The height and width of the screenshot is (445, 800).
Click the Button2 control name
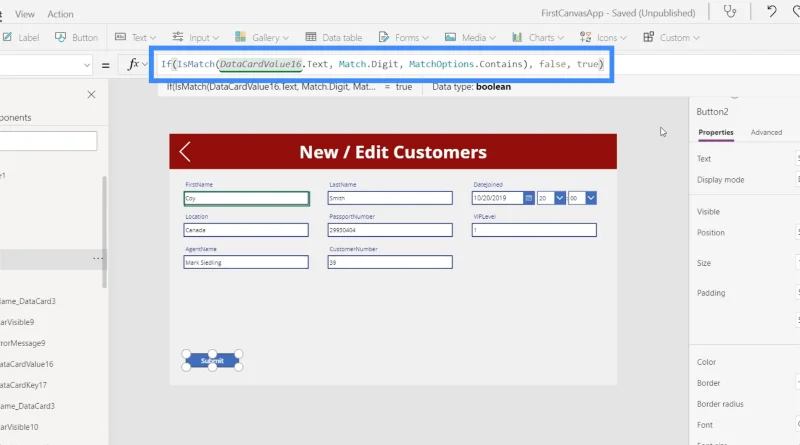[x=712, y=112]
